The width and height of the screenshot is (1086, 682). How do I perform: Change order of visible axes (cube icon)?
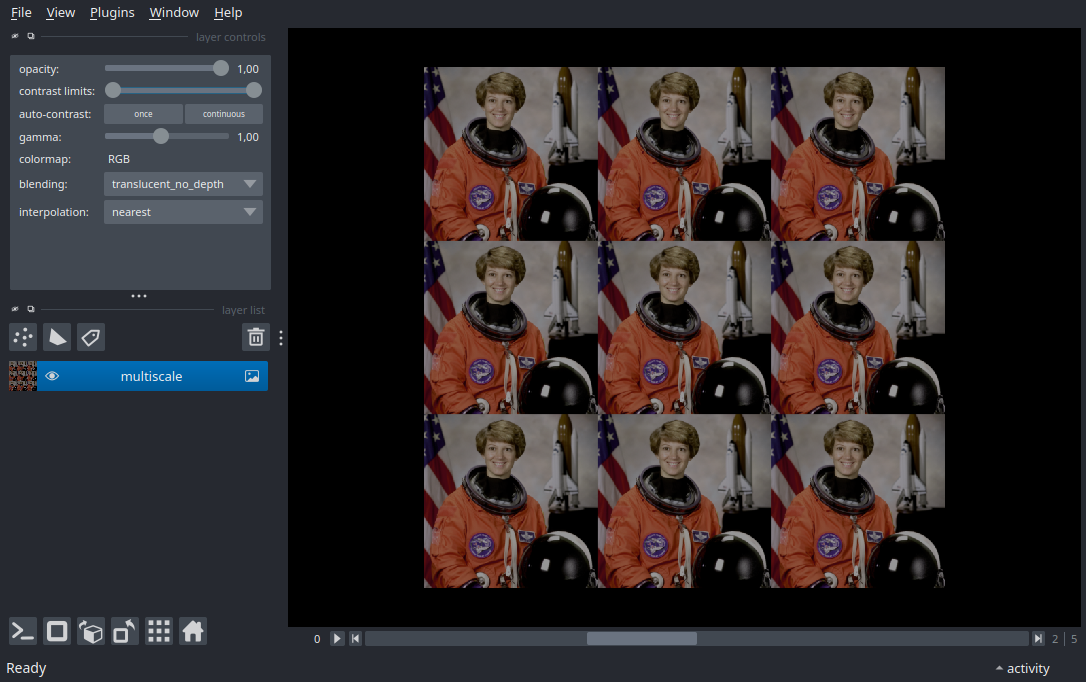(91, 631)
